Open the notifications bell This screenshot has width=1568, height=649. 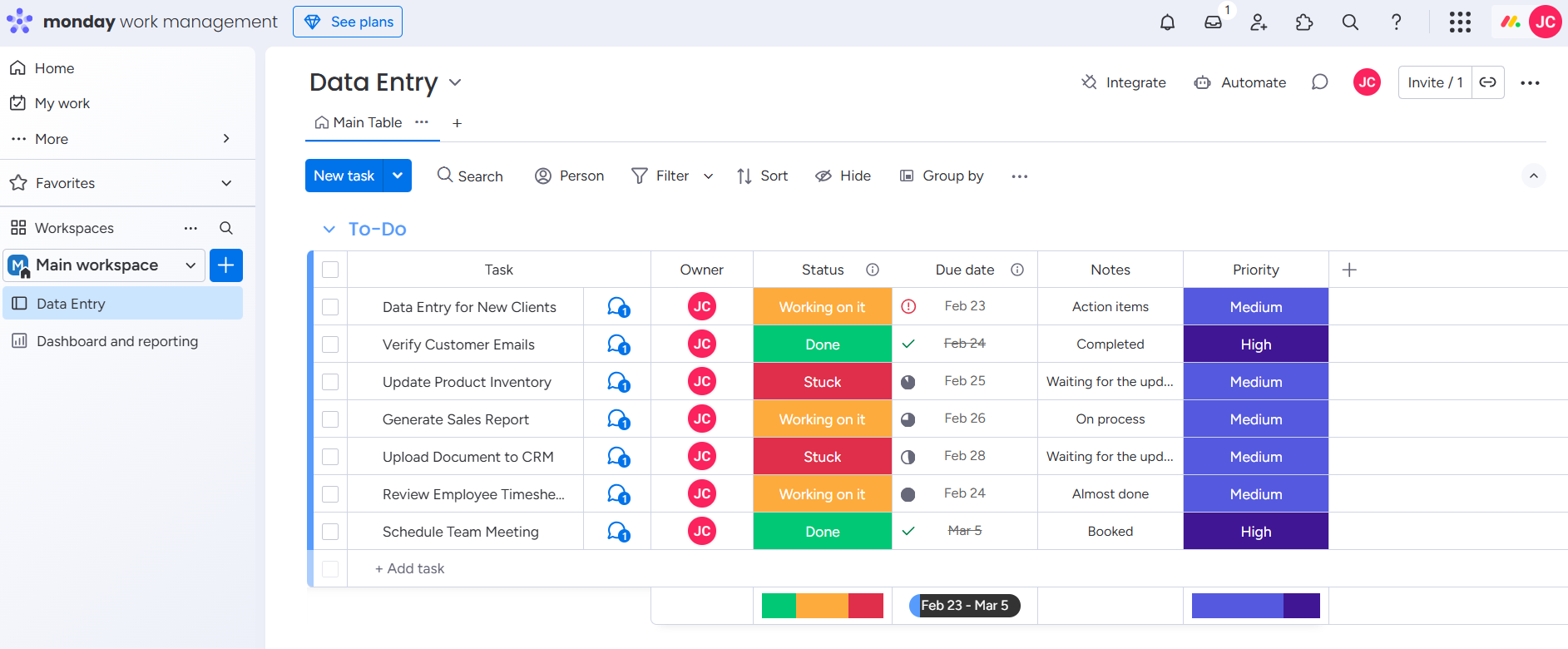click(x=1167, y=22)
